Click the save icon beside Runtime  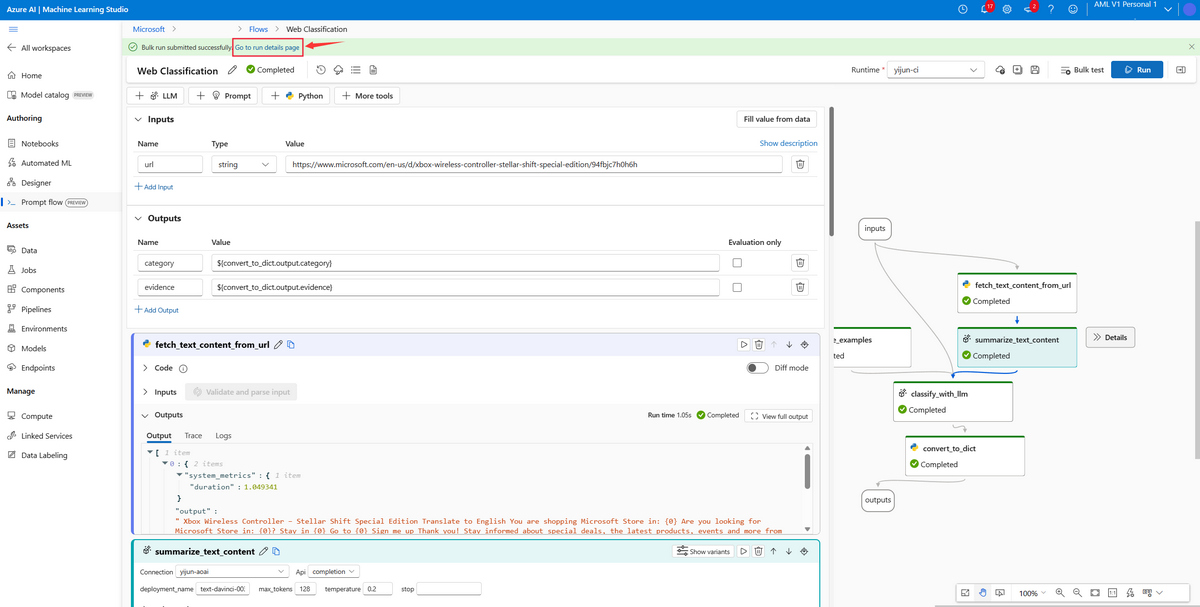[x=1035, y=70]
